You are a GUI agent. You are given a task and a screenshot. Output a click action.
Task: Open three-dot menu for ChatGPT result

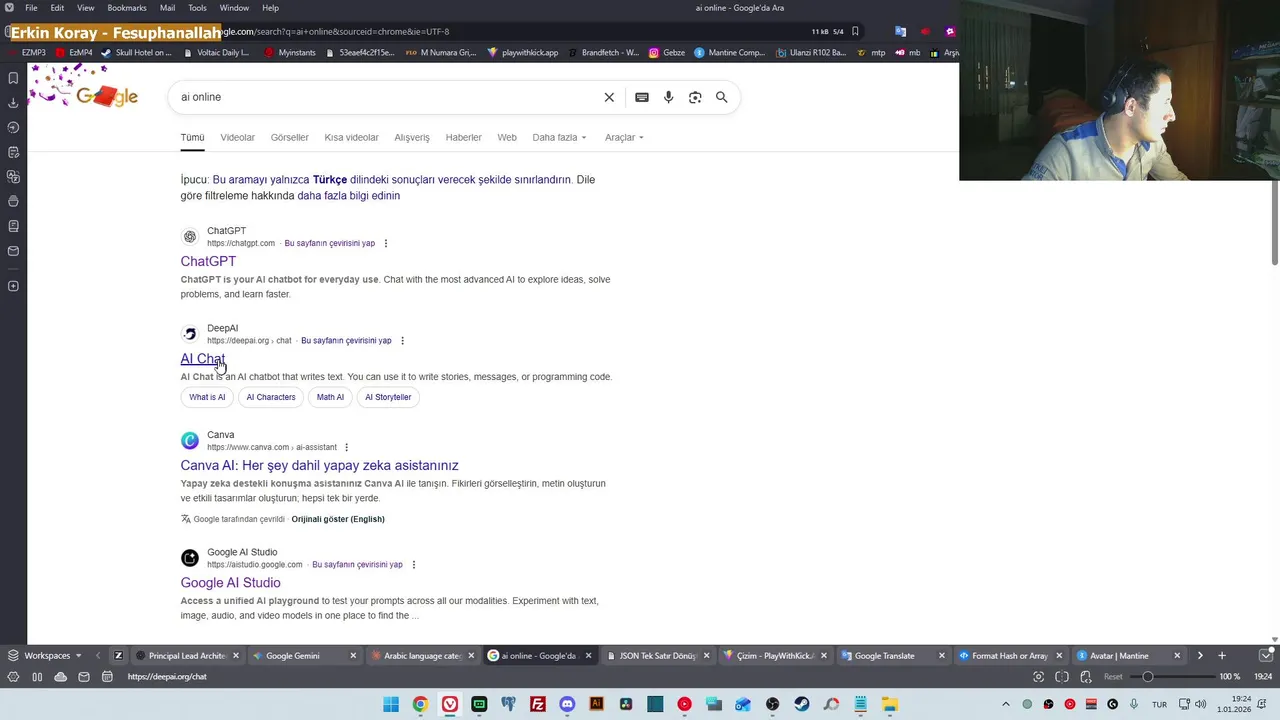(x=386, y=243)
